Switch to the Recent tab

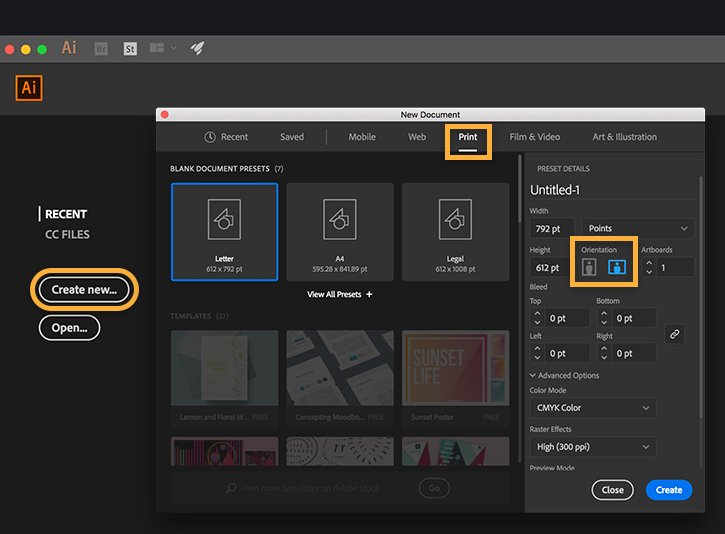click(226, 137)
